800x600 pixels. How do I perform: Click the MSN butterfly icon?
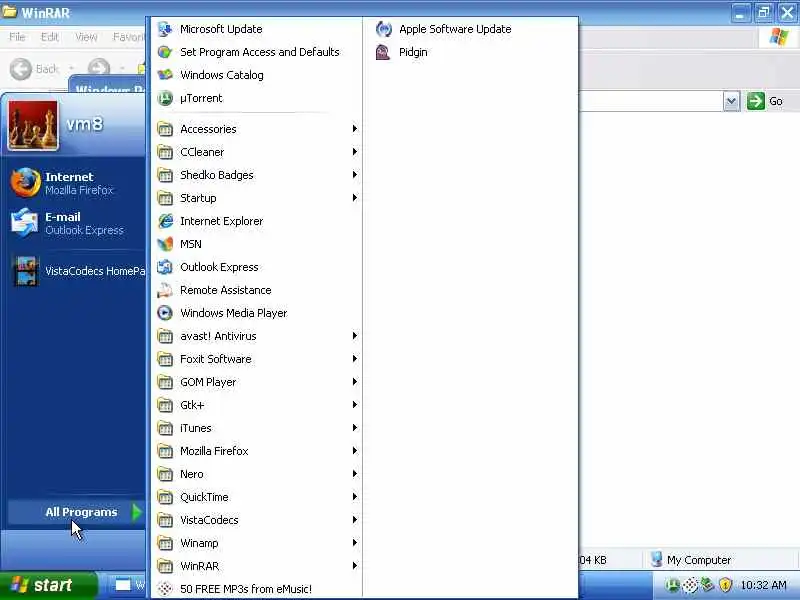coord(165,244)
